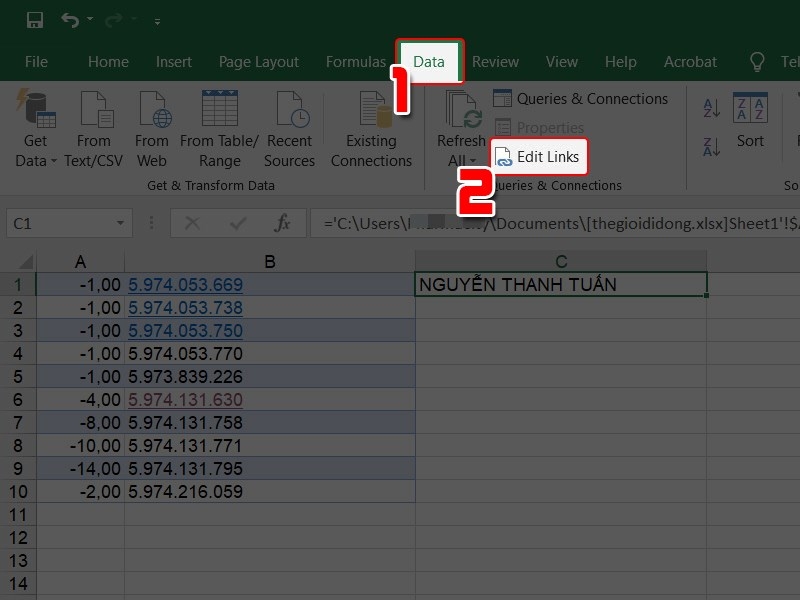
Task: Click inside the formula bar
Action: pos(555,223)
